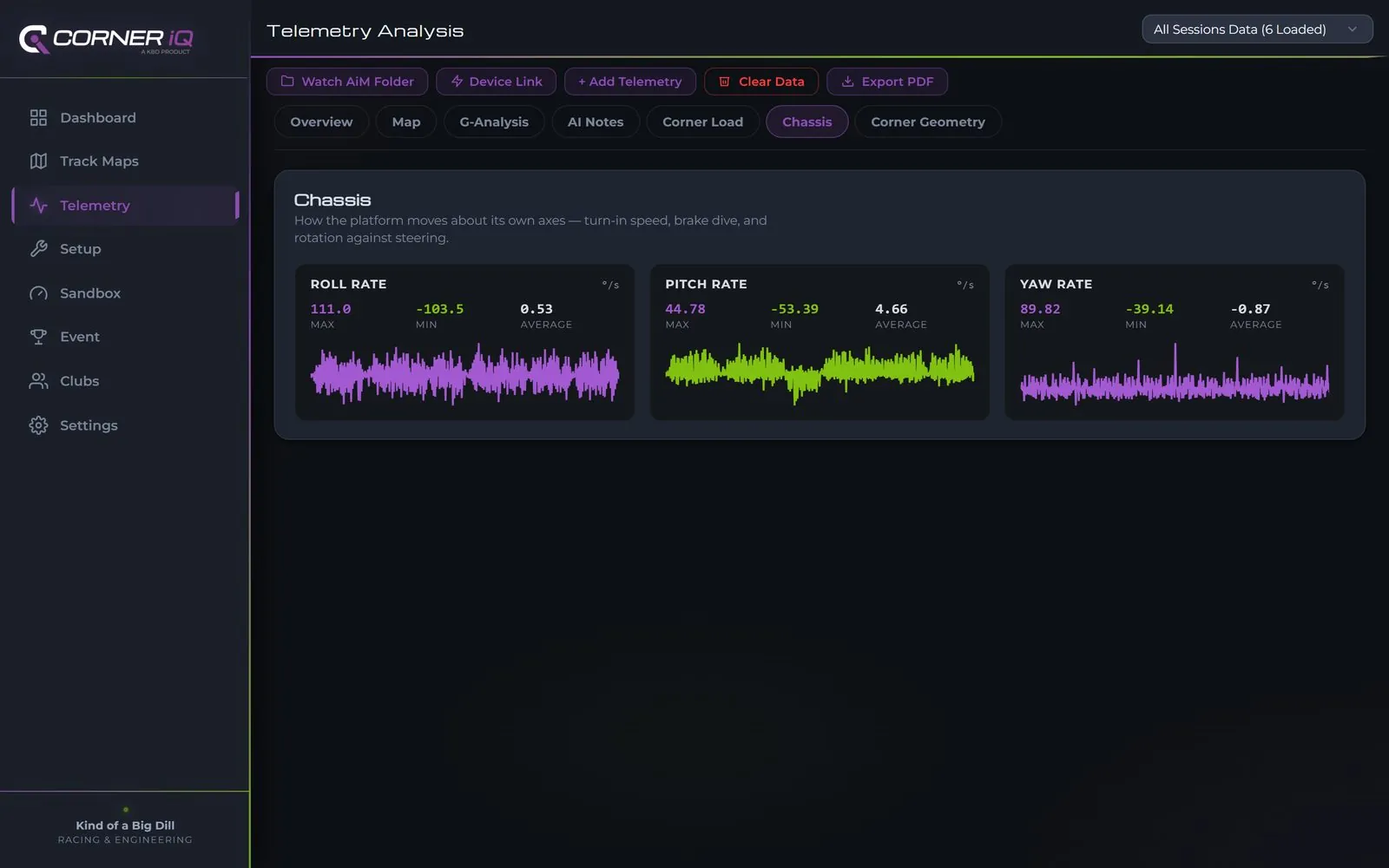Open the All Sessions Data dropdown

click(x=1257, y=30)
